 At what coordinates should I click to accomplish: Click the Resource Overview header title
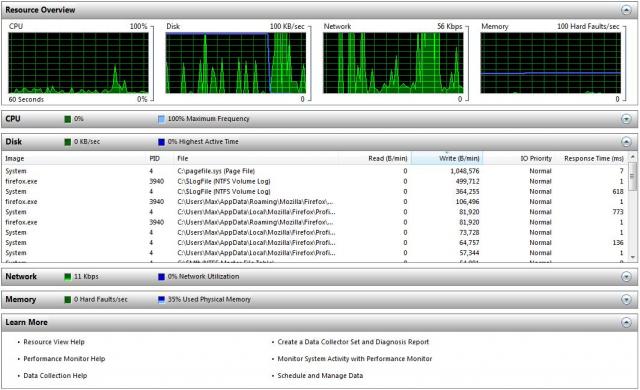40,10
